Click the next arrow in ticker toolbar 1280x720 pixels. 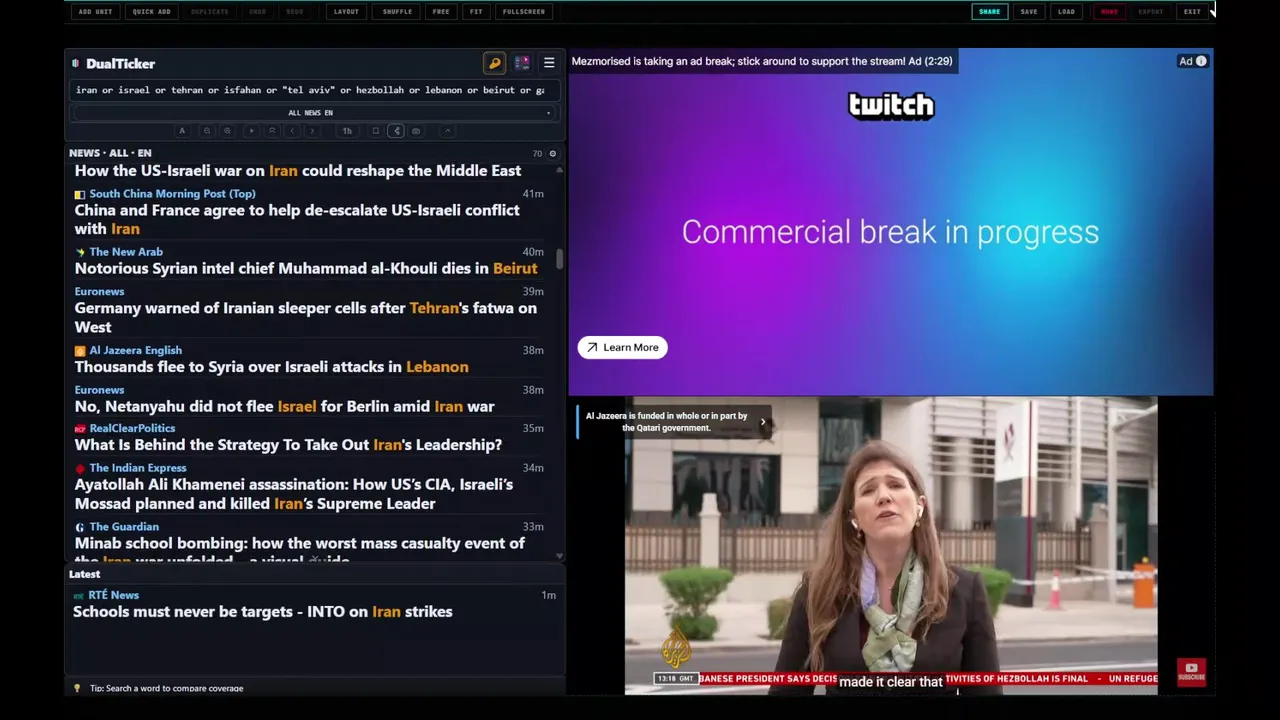point(312,131)
